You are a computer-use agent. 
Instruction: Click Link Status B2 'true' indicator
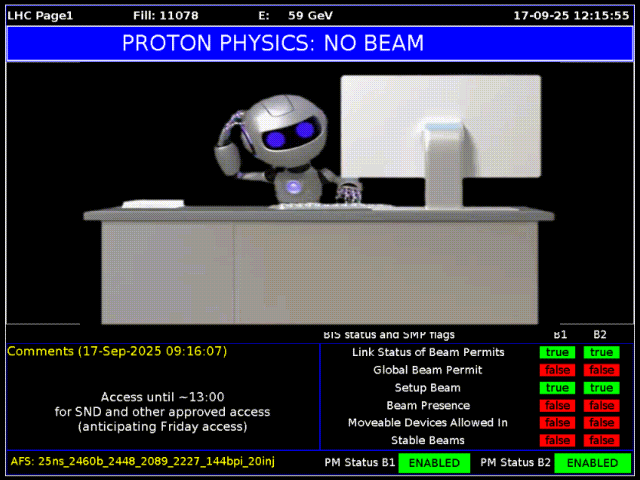601,352
